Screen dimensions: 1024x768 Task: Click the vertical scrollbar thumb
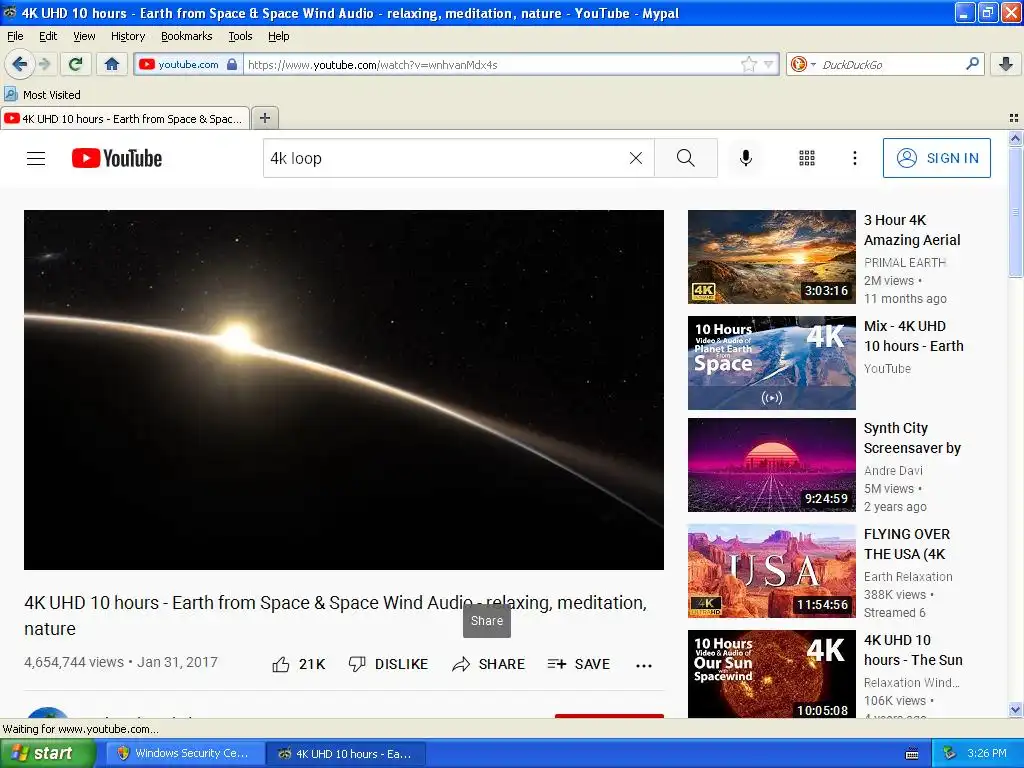click(1015, 212)
